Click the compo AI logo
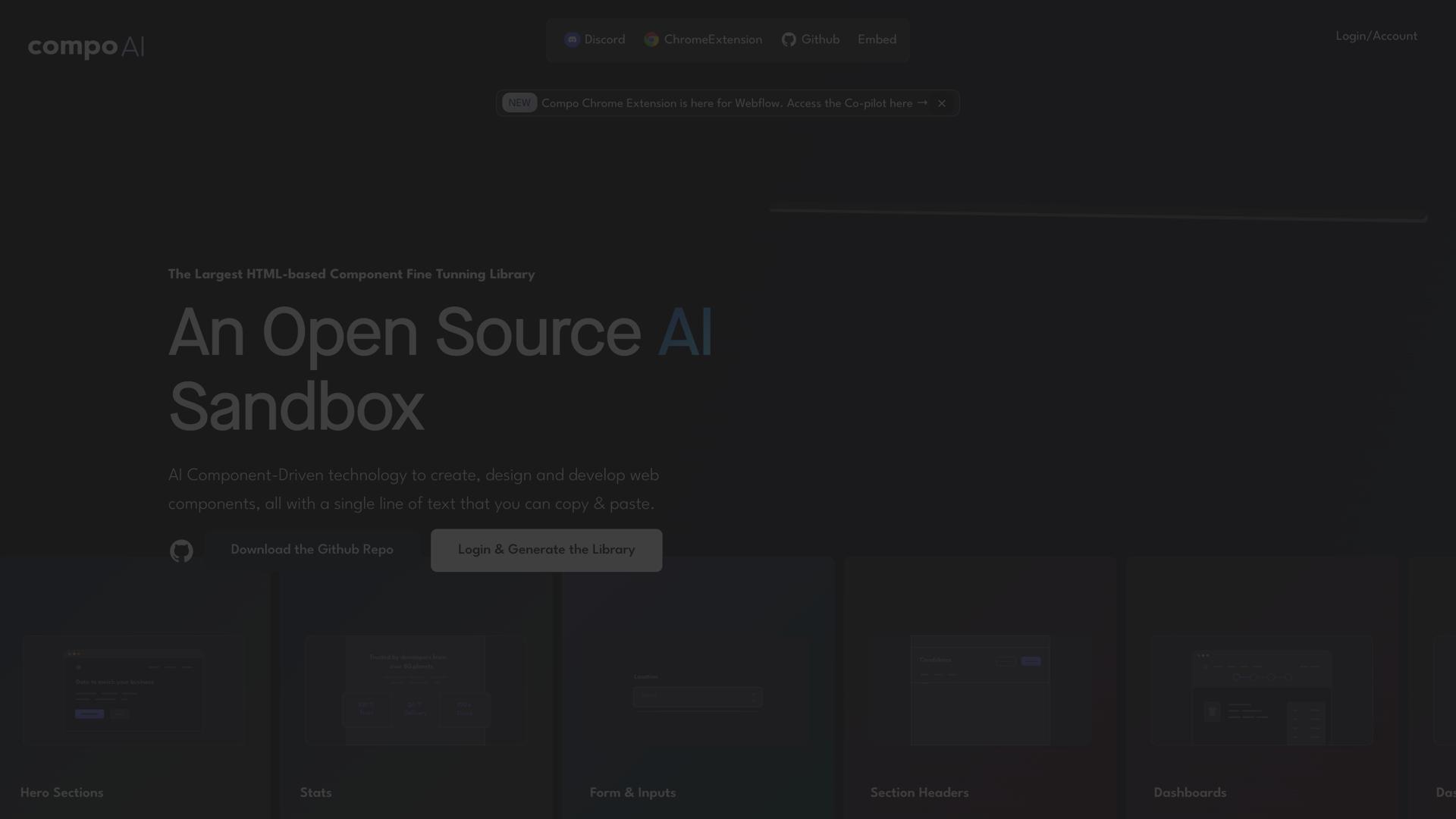This screenshot has height=819, width=1456. (x=85, y=47)
